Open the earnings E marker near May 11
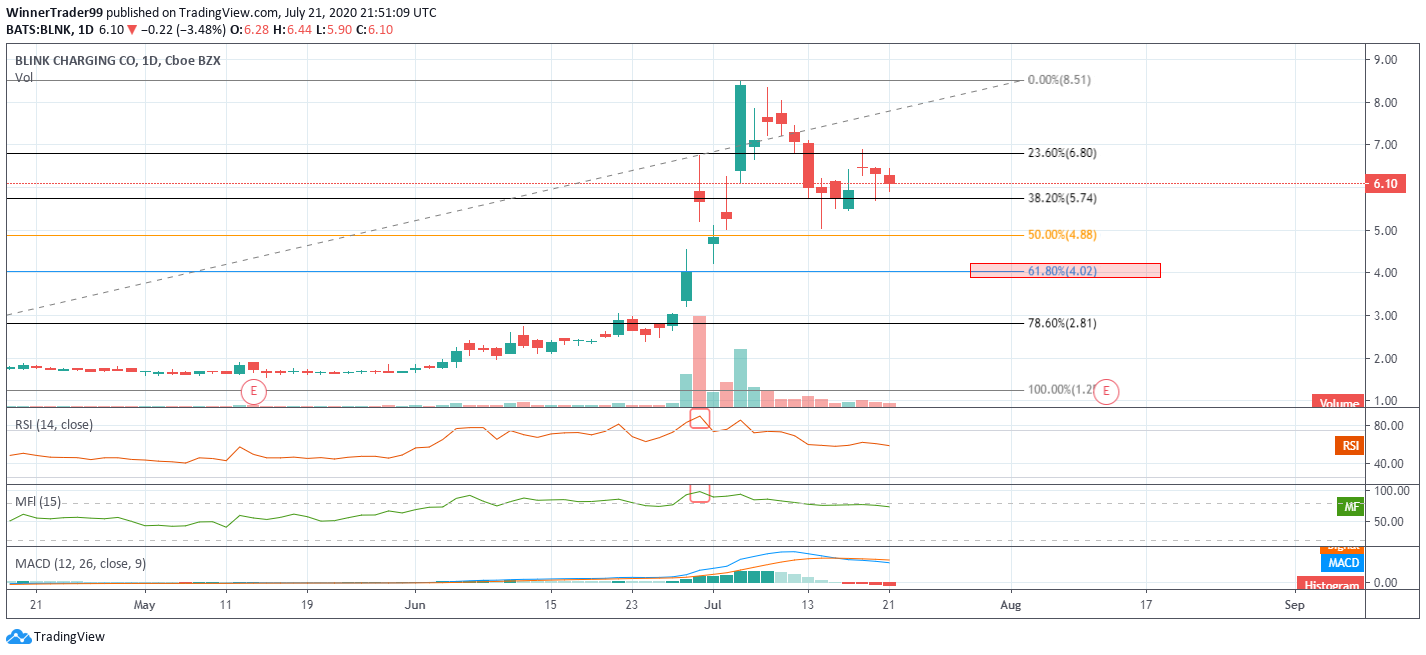Image resolution: width=1426 pixels, height=655 pixels. click(254, 392)
